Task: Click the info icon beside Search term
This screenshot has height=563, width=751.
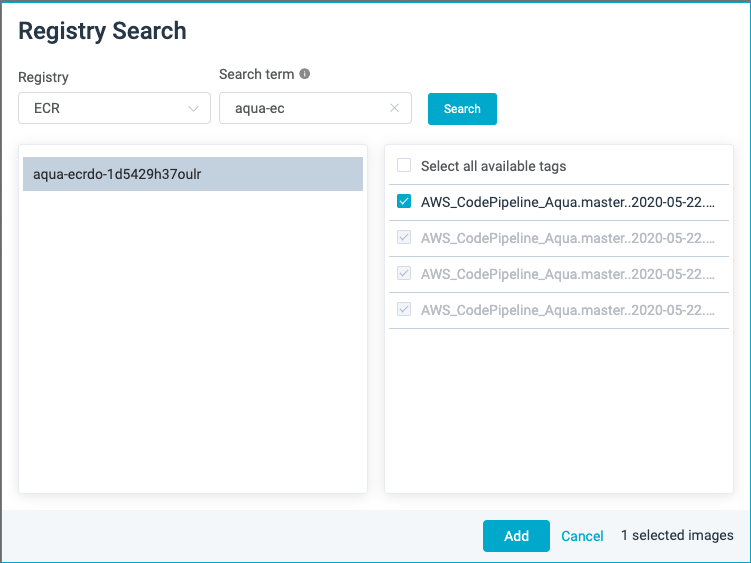Action: click(x=305, y=74)
